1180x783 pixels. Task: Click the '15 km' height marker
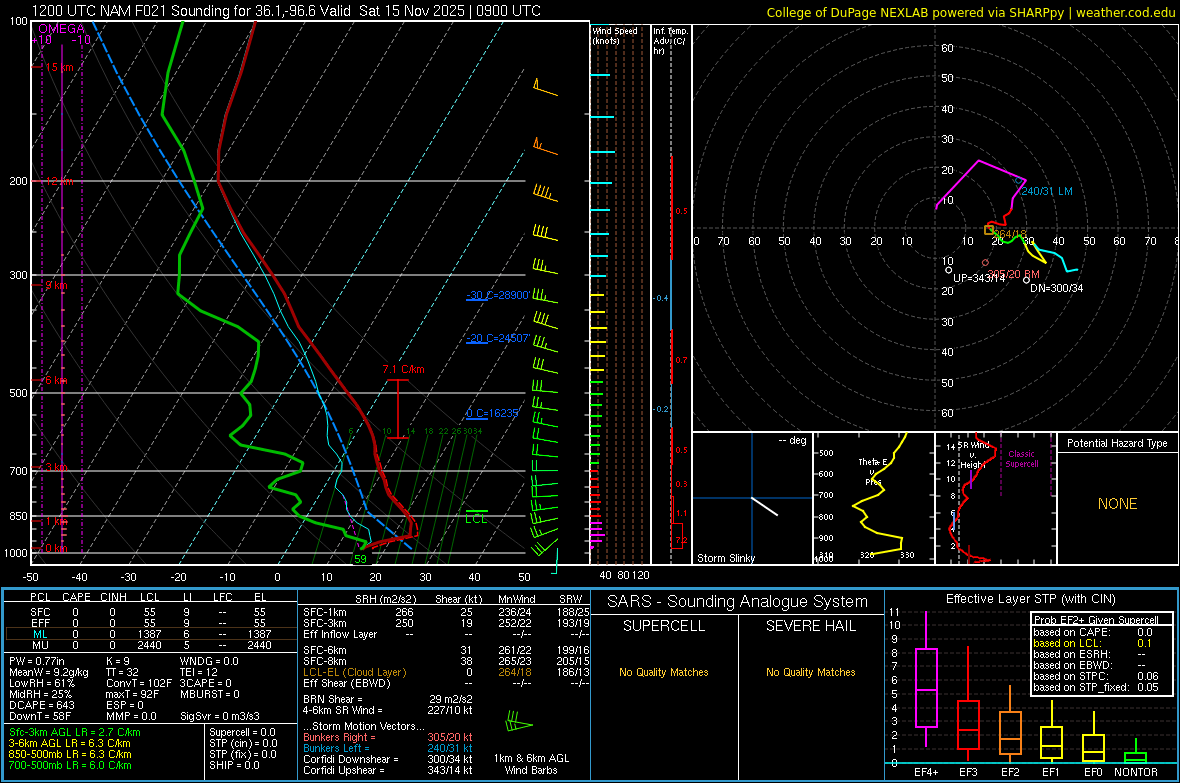click(59, 67)
